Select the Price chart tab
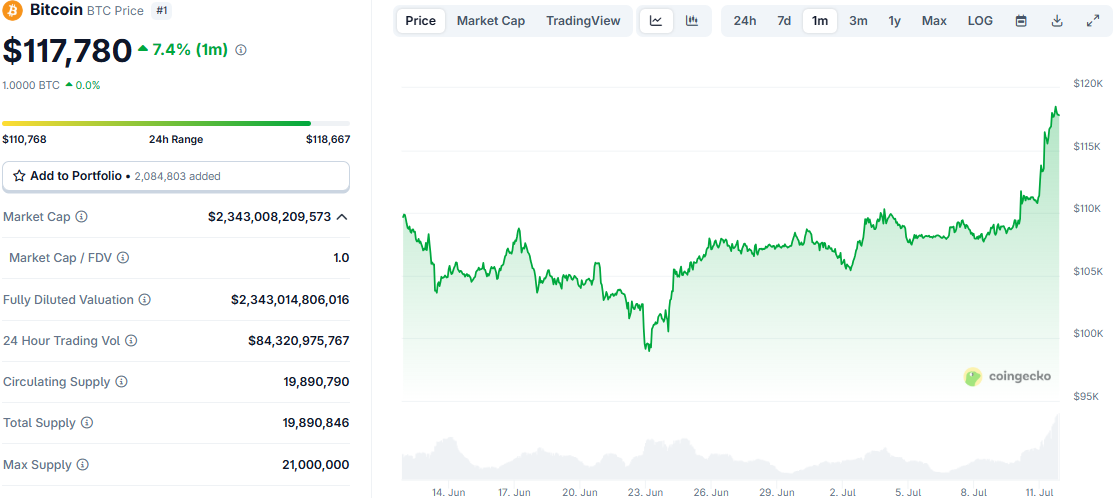Viewport: 1114px width, 498px height. (x=421, y=21)
